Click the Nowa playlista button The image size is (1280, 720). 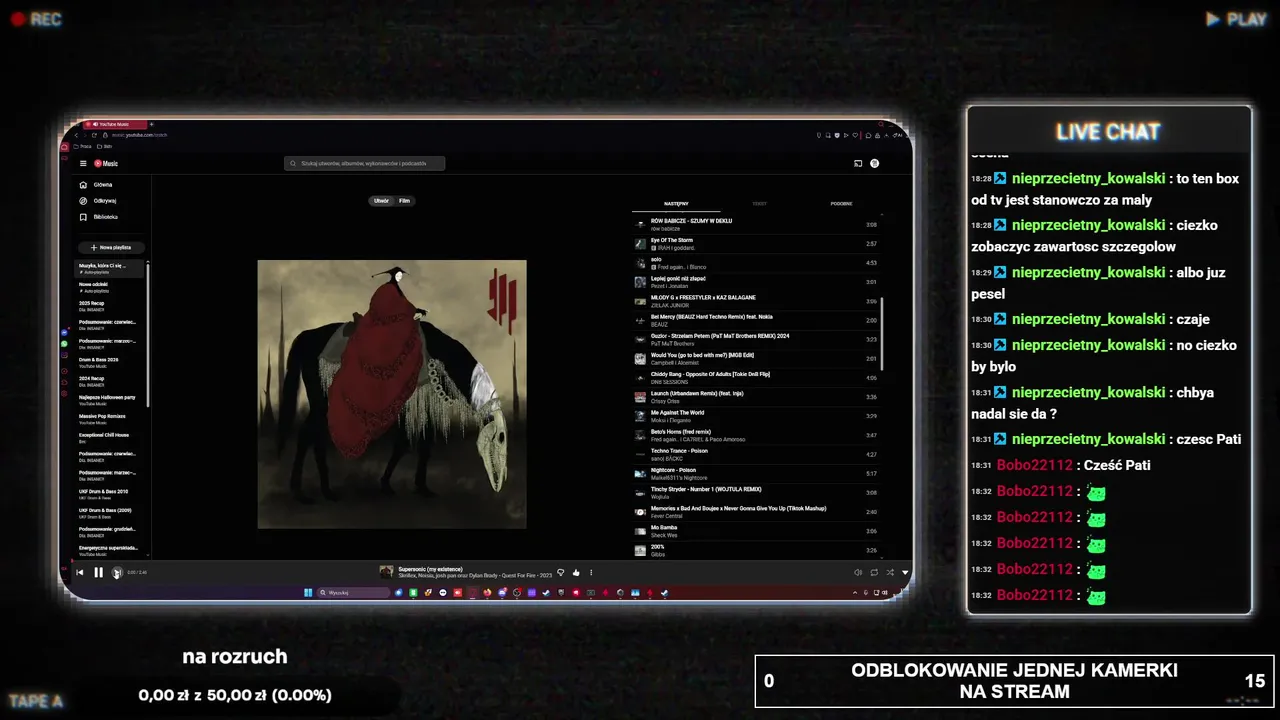111,247
